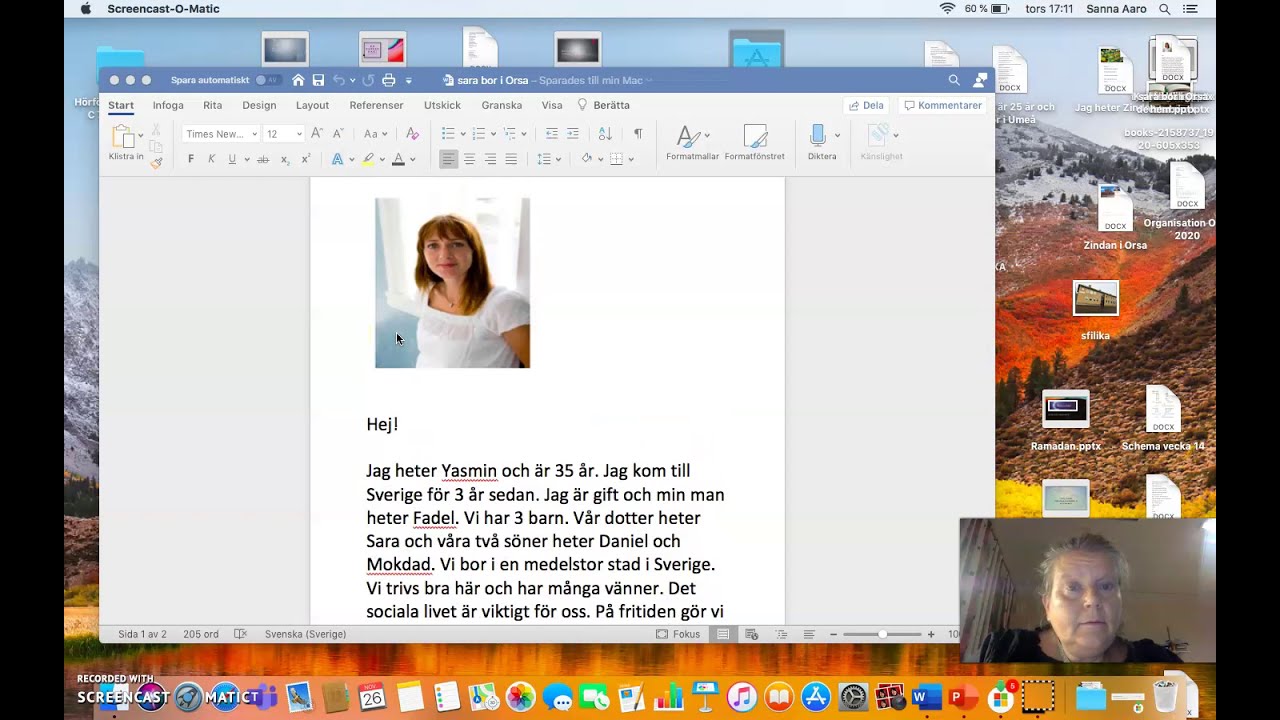Insert a numbered list
The image size is (1280, 720).
[x=478, y=133]
